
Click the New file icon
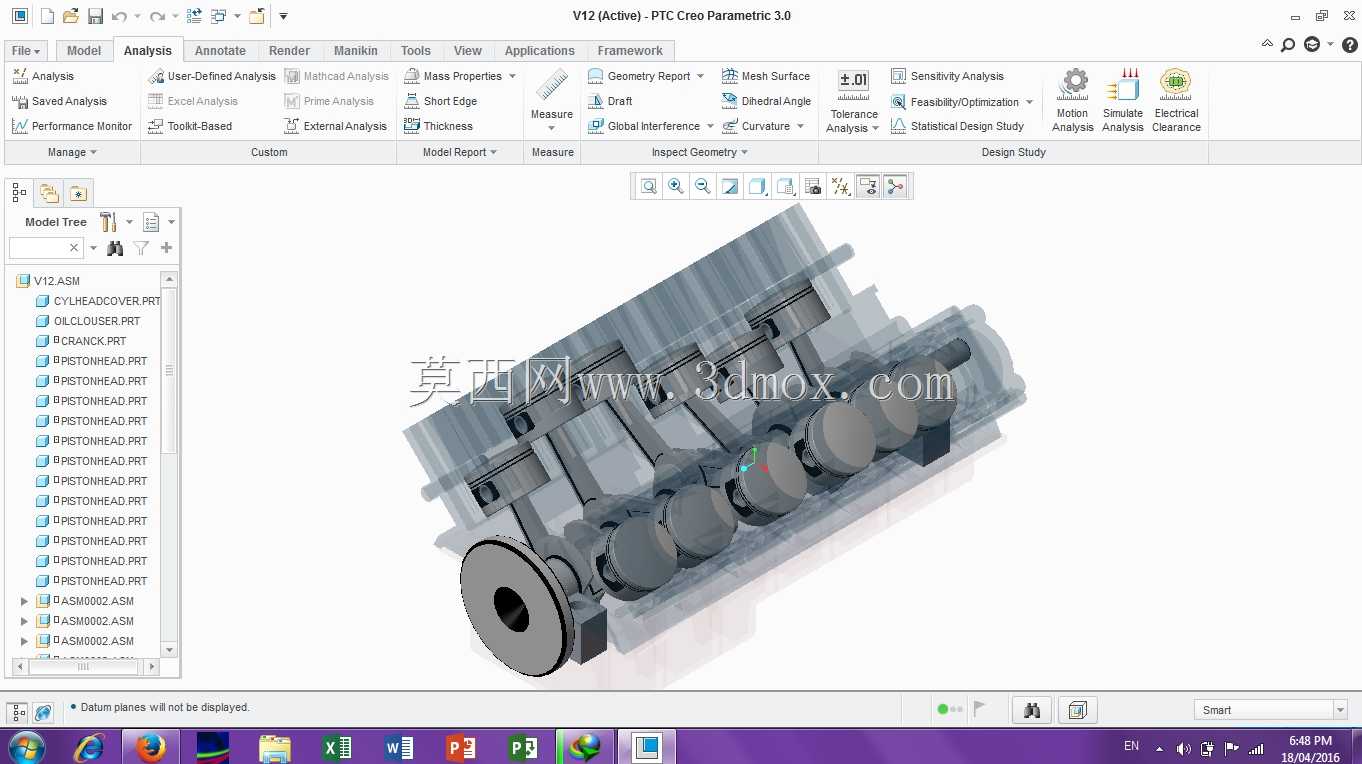47,16
